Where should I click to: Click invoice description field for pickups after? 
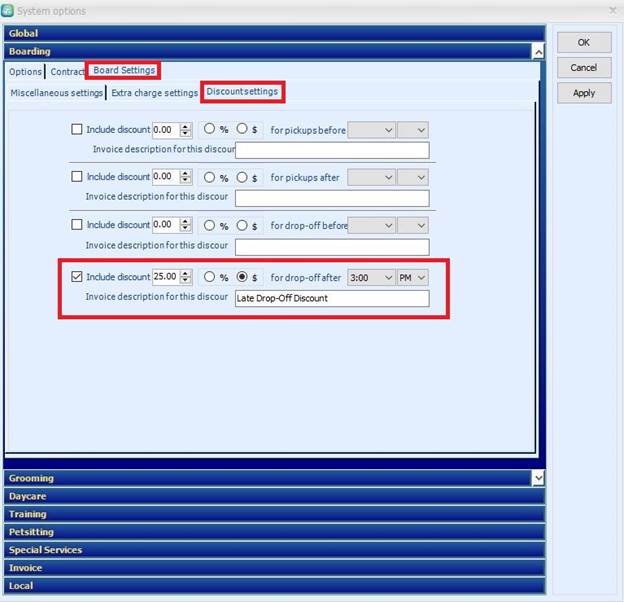pos(332,198)
